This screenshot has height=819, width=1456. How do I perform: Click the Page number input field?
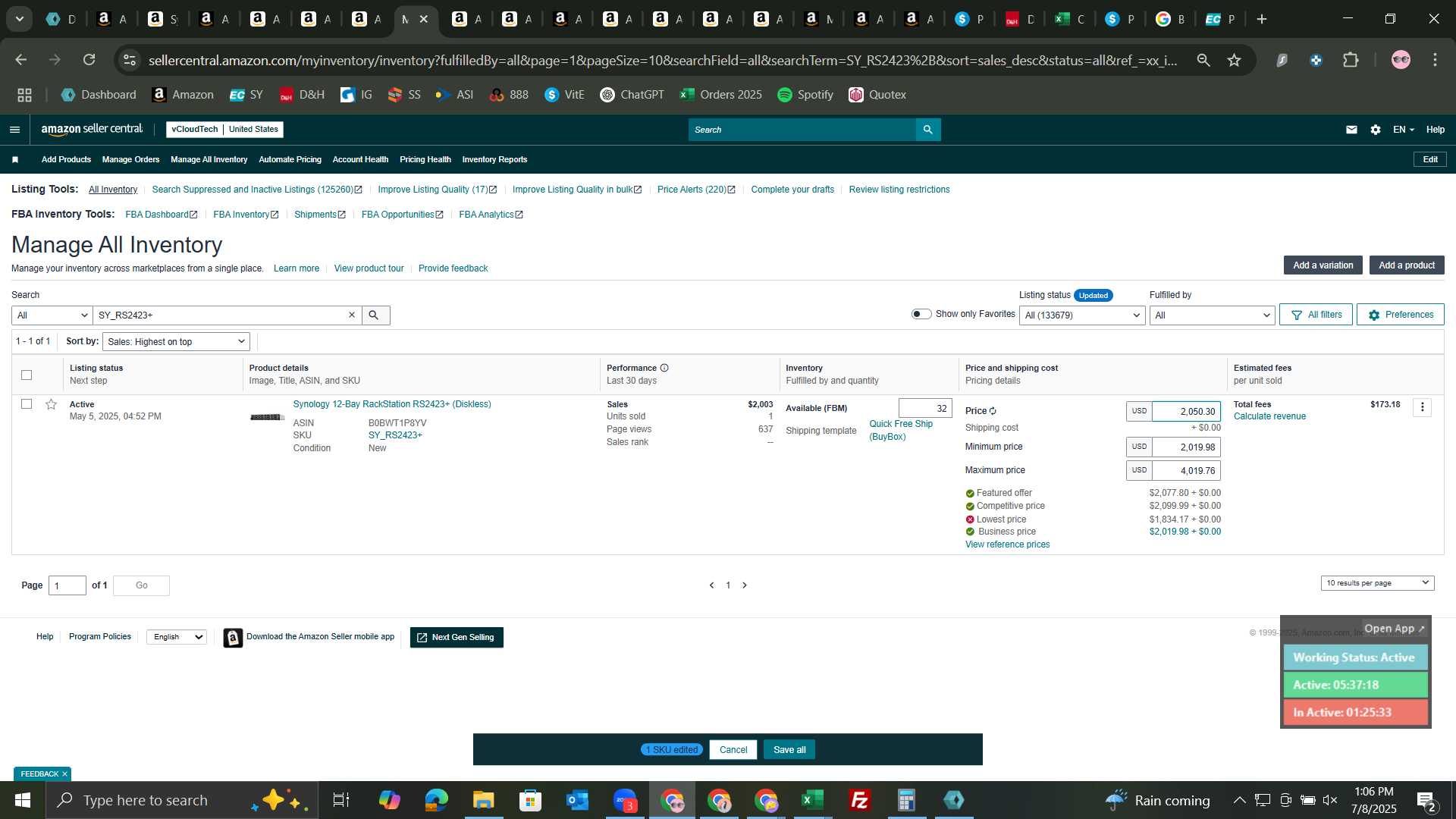67,585
